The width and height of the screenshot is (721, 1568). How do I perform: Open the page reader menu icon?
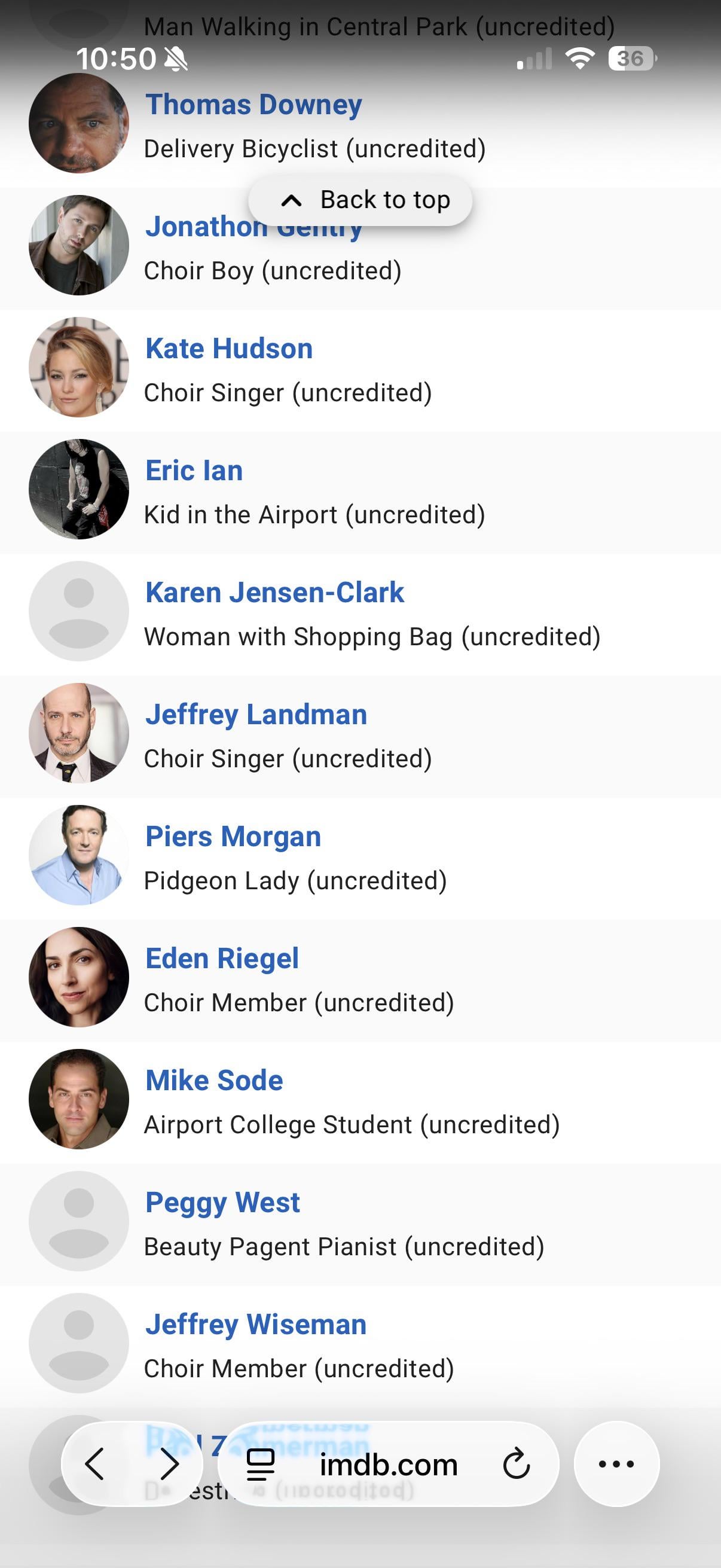click(261, 1464)
